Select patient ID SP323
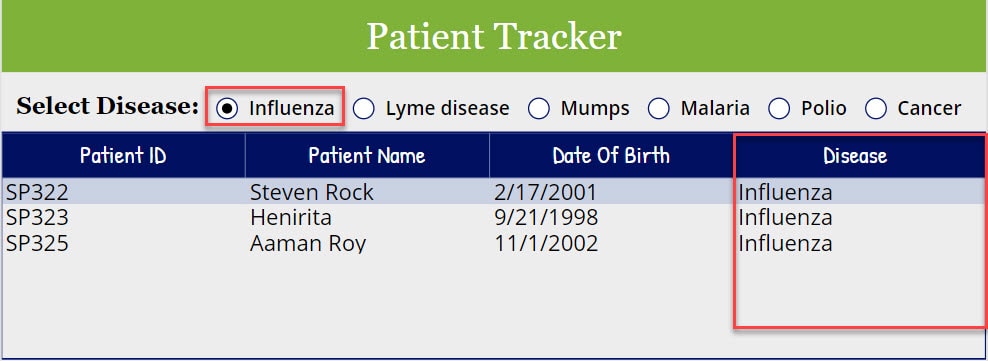The height and width of the screenshot is (361, 988). click(37, 217)
